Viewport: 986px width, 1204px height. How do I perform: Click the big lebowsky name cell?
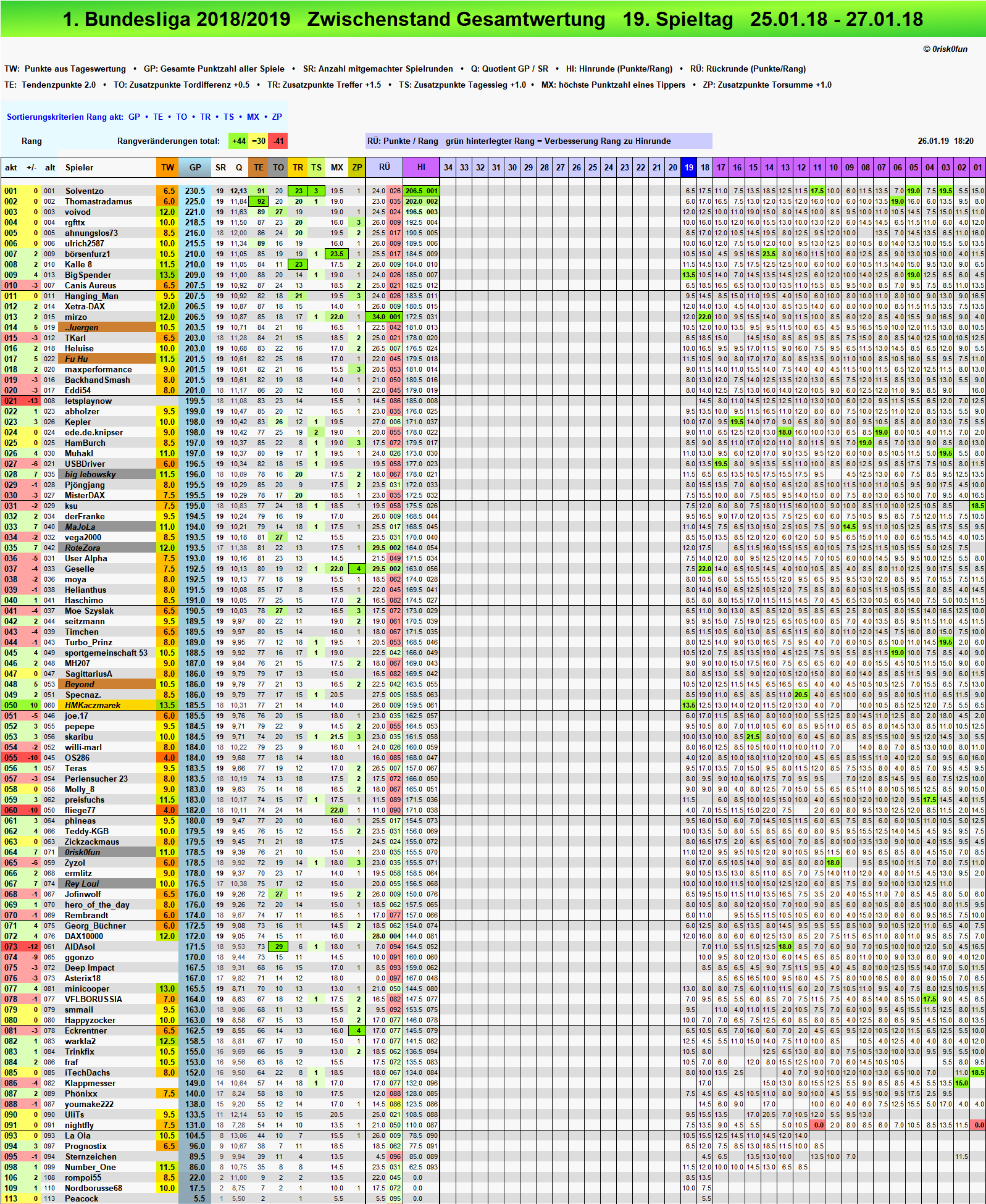click(x=107, y=474)
